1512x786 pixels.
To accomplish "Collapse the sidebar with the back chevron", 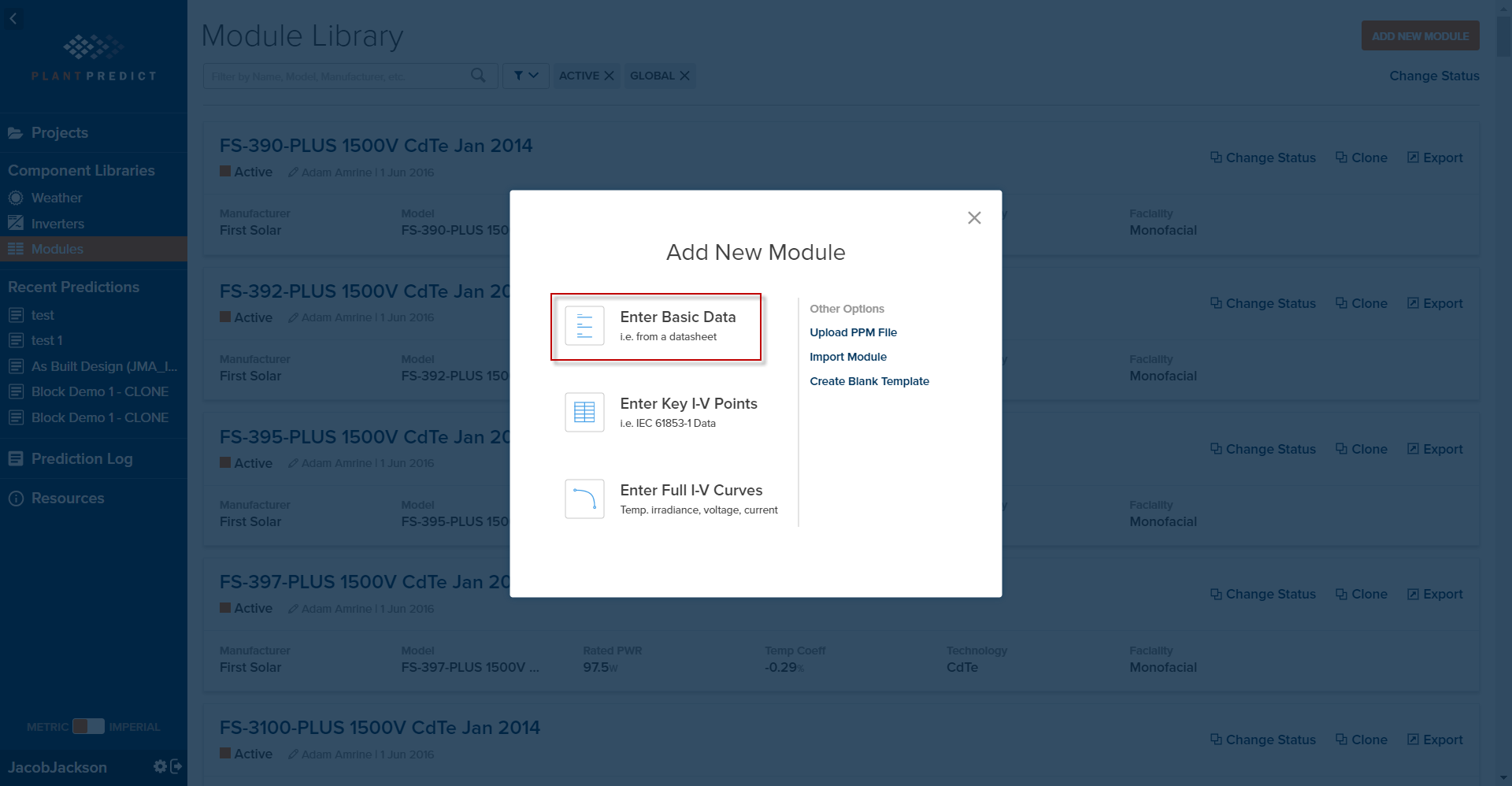I will (x=13, y=19).
